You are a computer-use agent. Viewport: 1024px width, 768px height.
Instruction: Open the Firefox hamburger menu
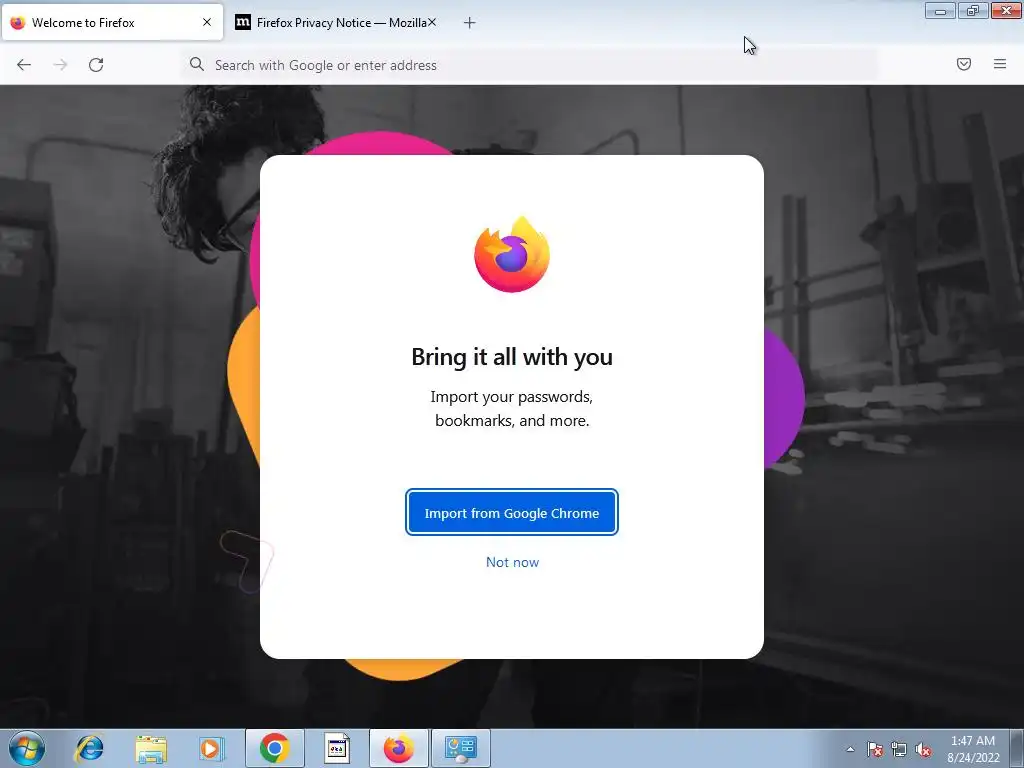[999, 64]
